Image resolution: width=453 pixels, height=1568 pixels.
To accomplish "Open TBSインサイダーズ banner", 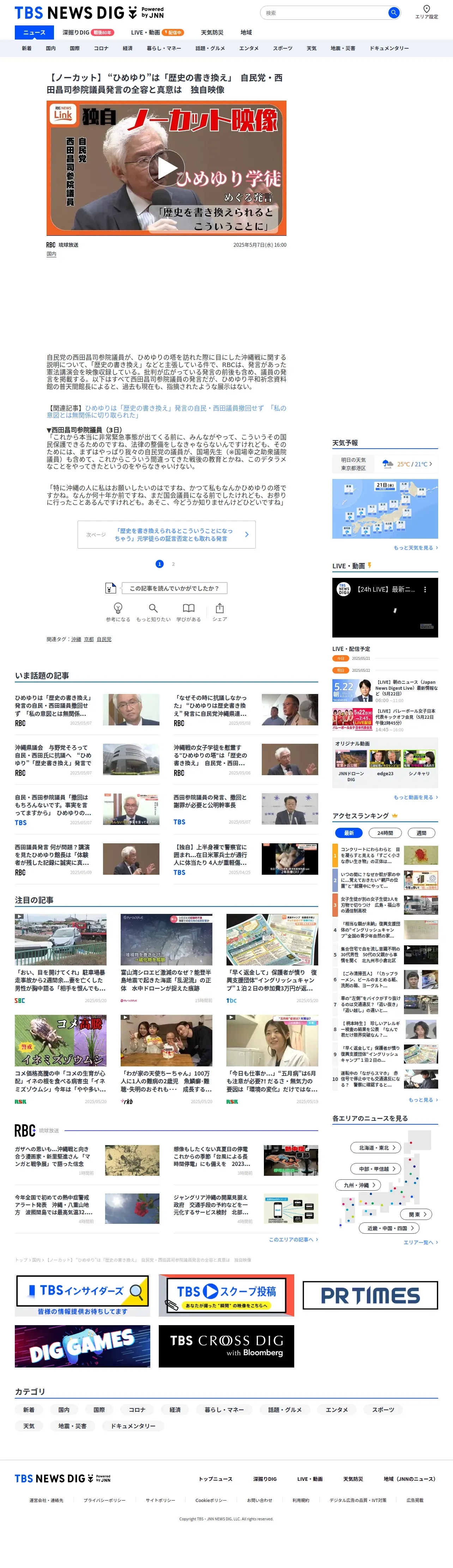I will 82,1295.
